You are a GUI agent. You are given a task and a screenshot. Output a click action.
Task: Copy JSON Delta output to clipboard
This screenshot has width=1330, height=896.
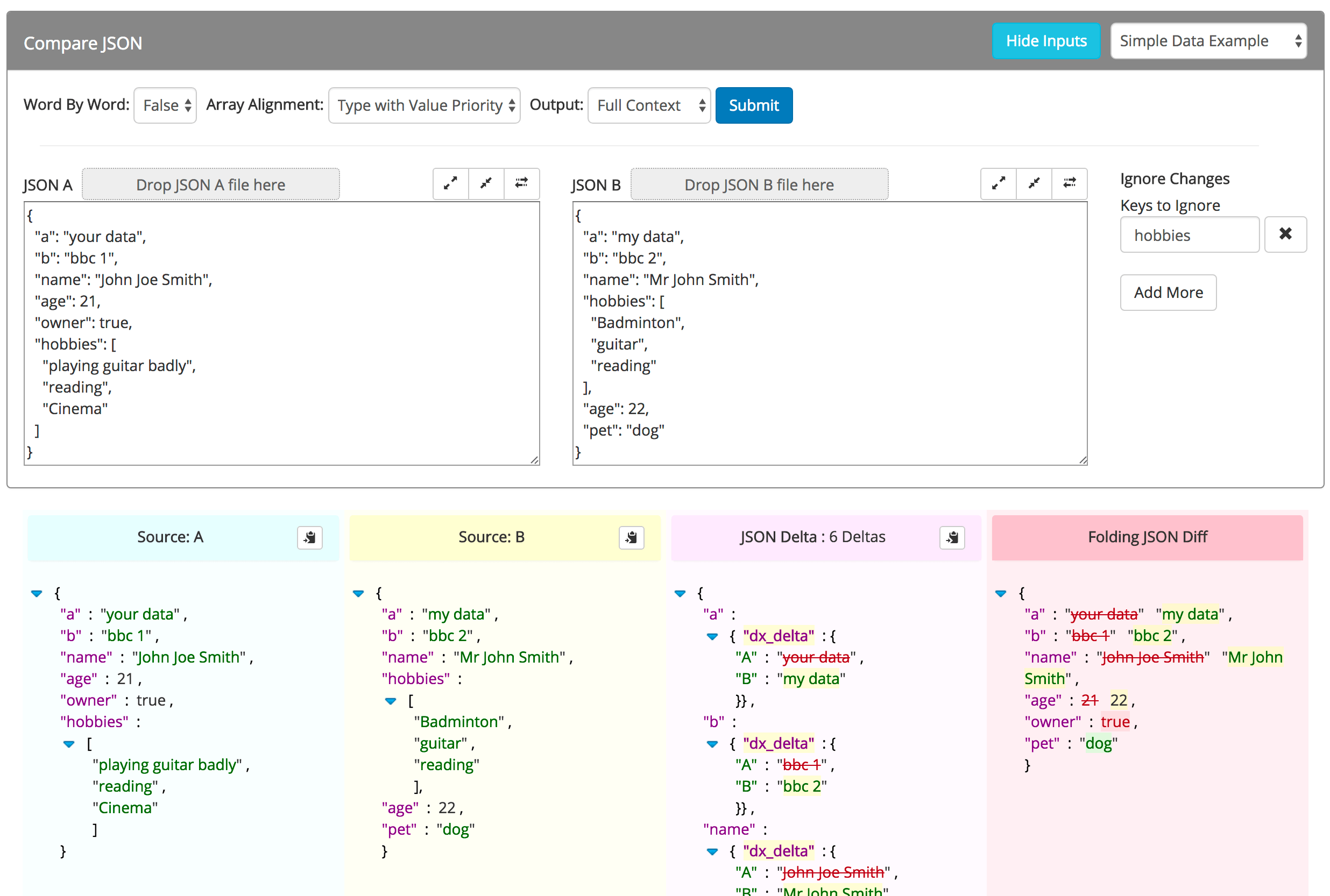(952, 537)
